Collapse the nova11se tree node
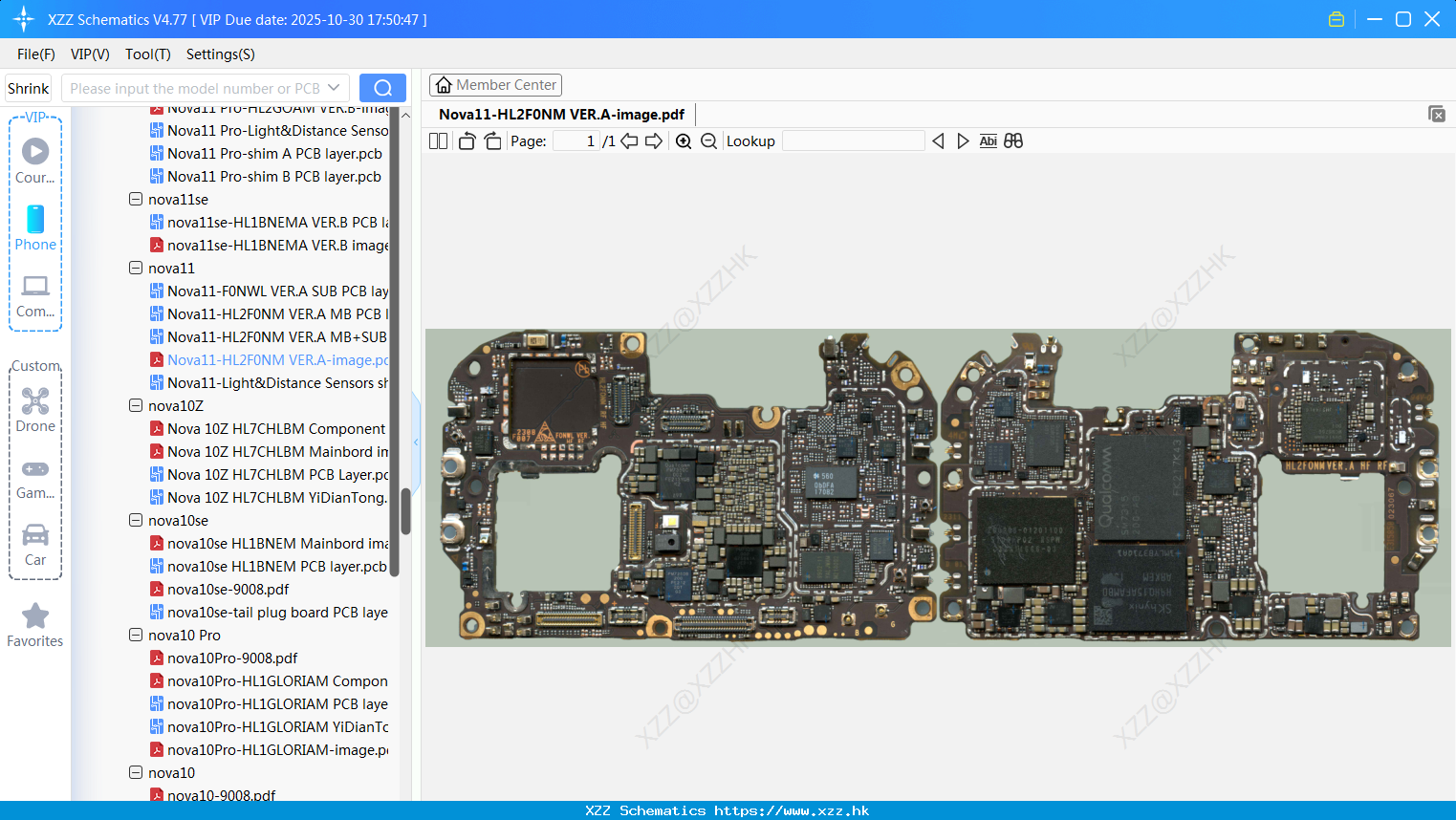This screenshot has height=820, width=1456. click(x=136, y=199)
